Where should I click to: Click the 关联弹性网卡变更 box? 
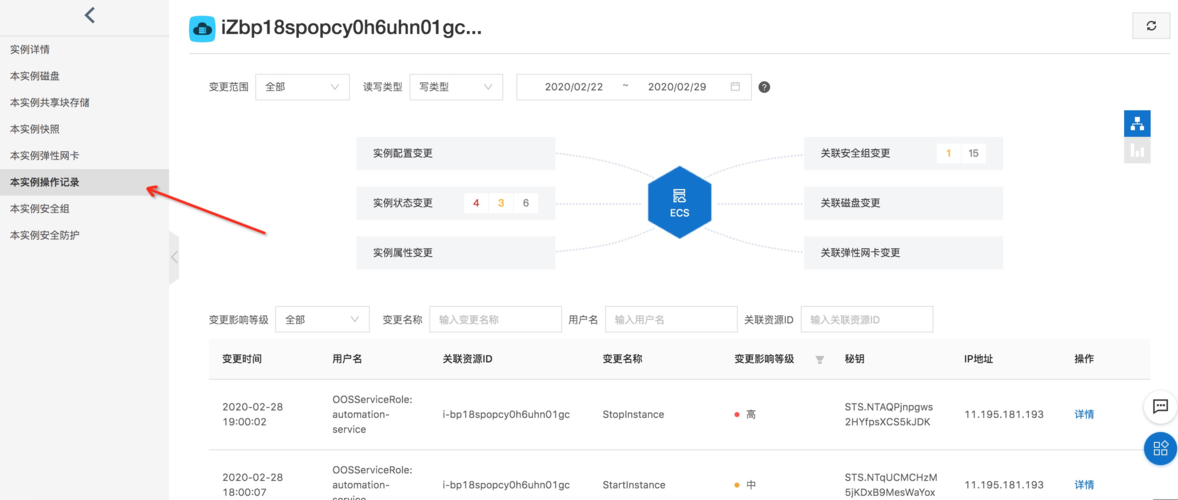pyautogui.click(x=903, y=253)
